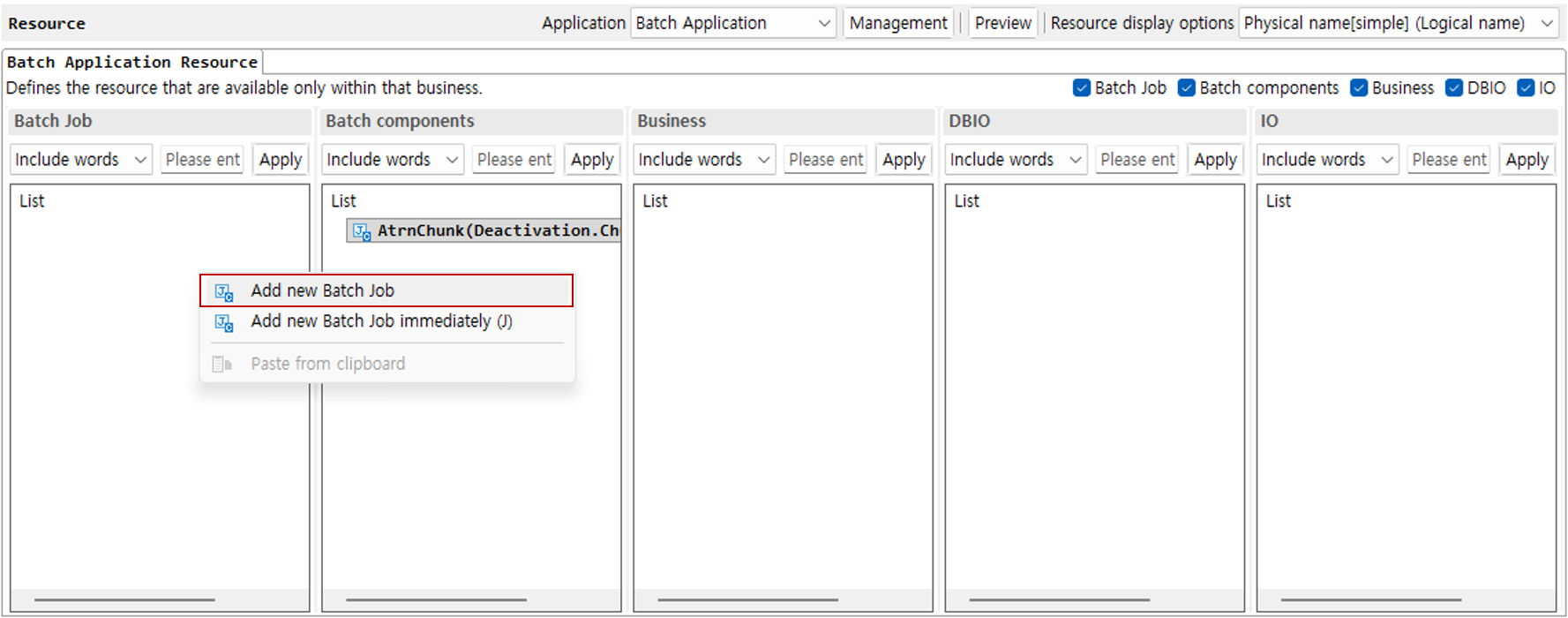Toggle the Business checkbox

[x=1359, y=87]
